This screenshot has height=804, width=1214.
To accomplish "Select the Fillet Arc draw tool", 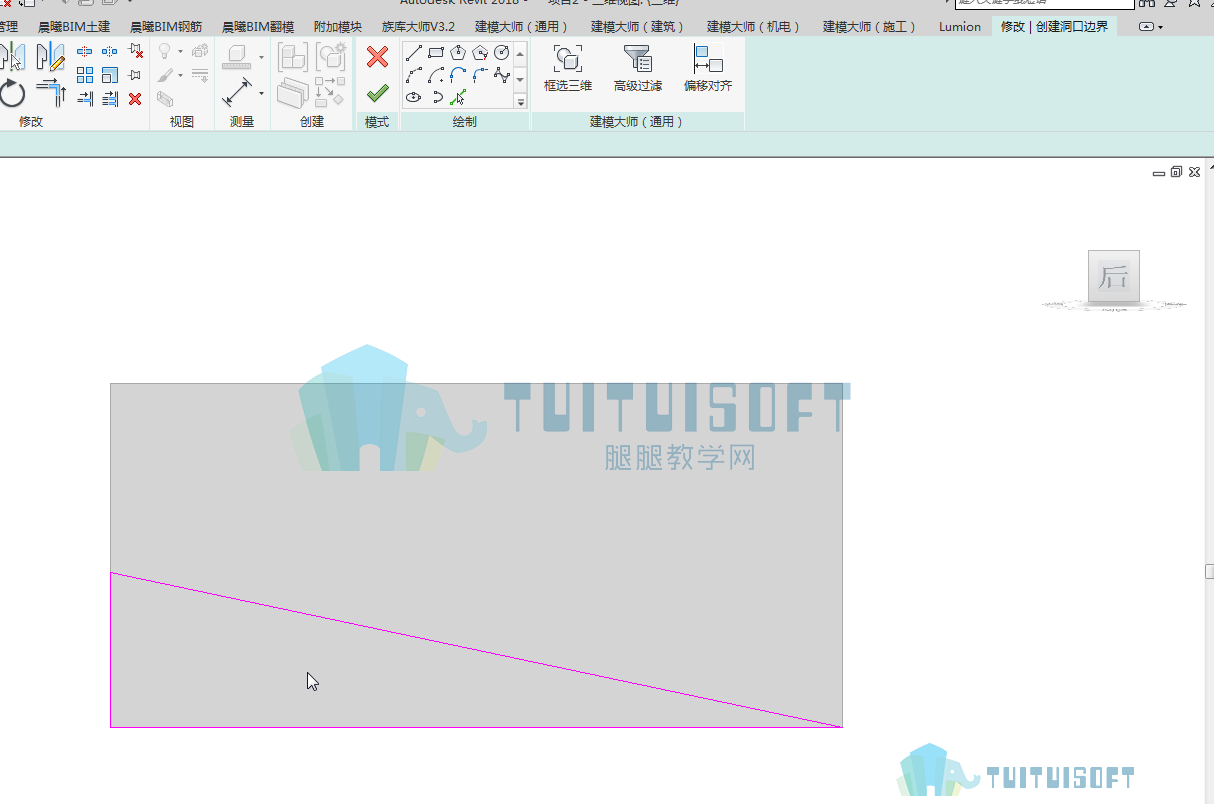I will [x=480, y=75].
